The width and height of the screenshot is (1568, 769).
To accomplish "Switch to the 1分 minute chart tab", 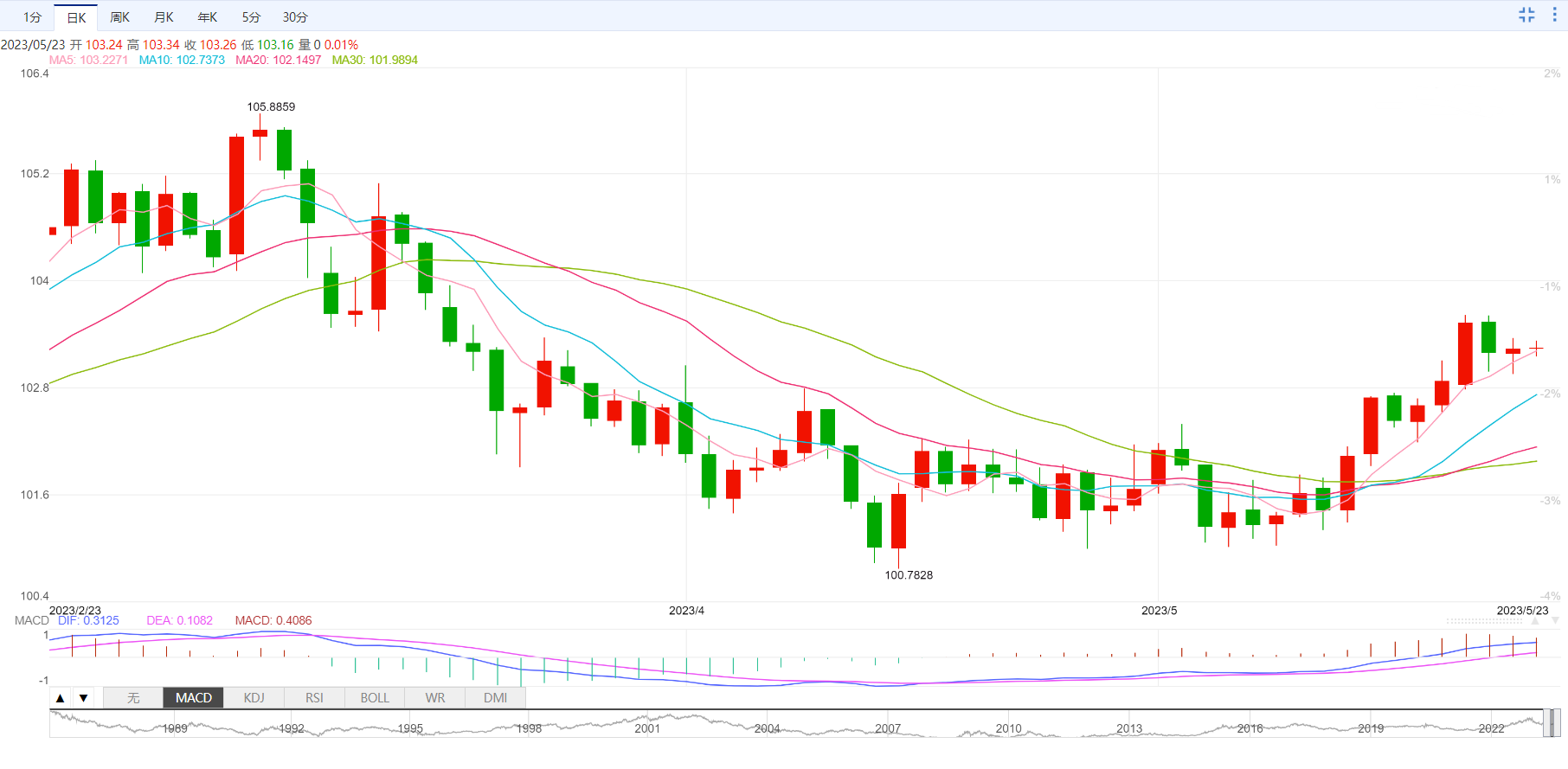I will (32, 17).
